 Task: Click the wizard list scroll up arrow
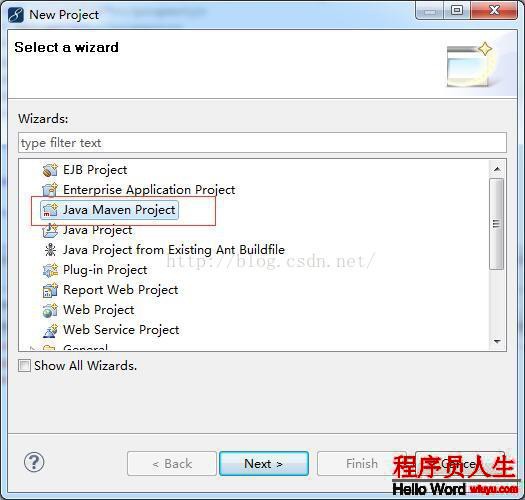[497, 169]
